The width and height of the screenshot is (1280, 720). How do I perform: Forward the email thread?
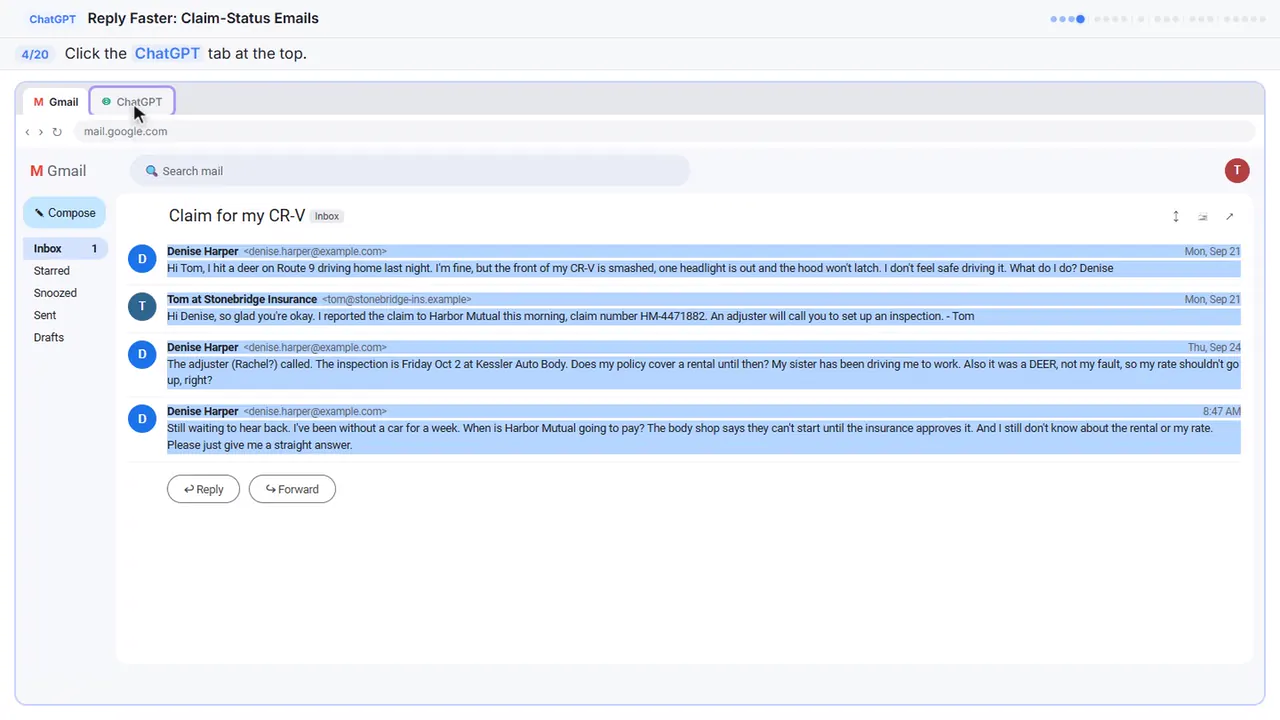point(292,489)
